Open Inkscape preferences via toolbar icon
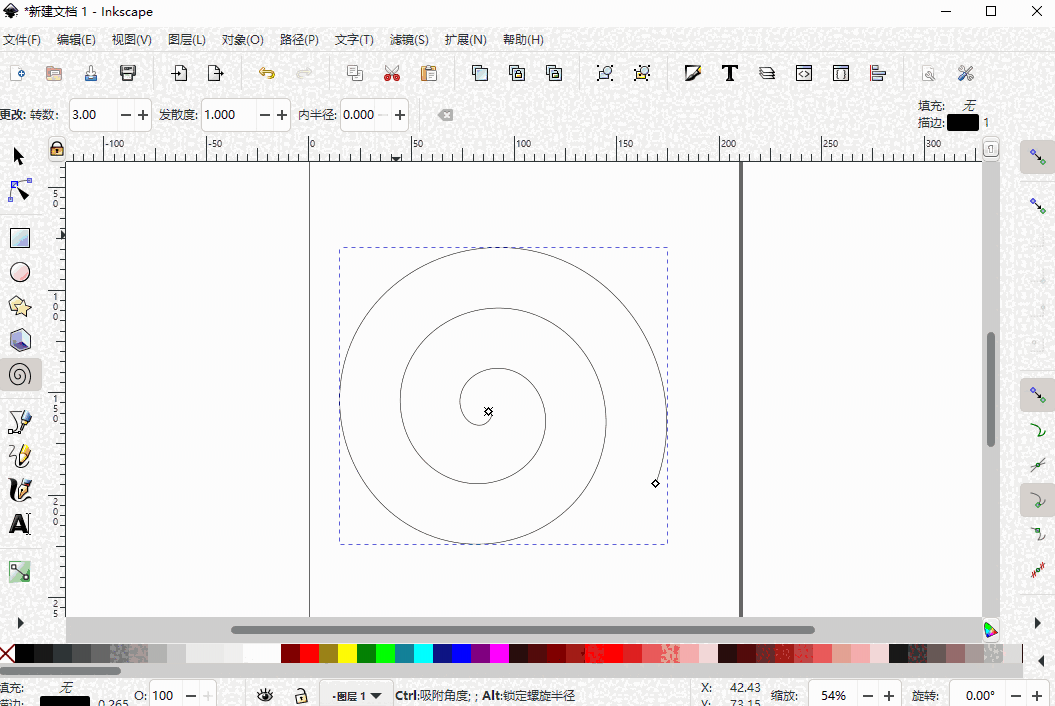The width and height of the screenshot is (1055, 706). [x=964, y=73]
